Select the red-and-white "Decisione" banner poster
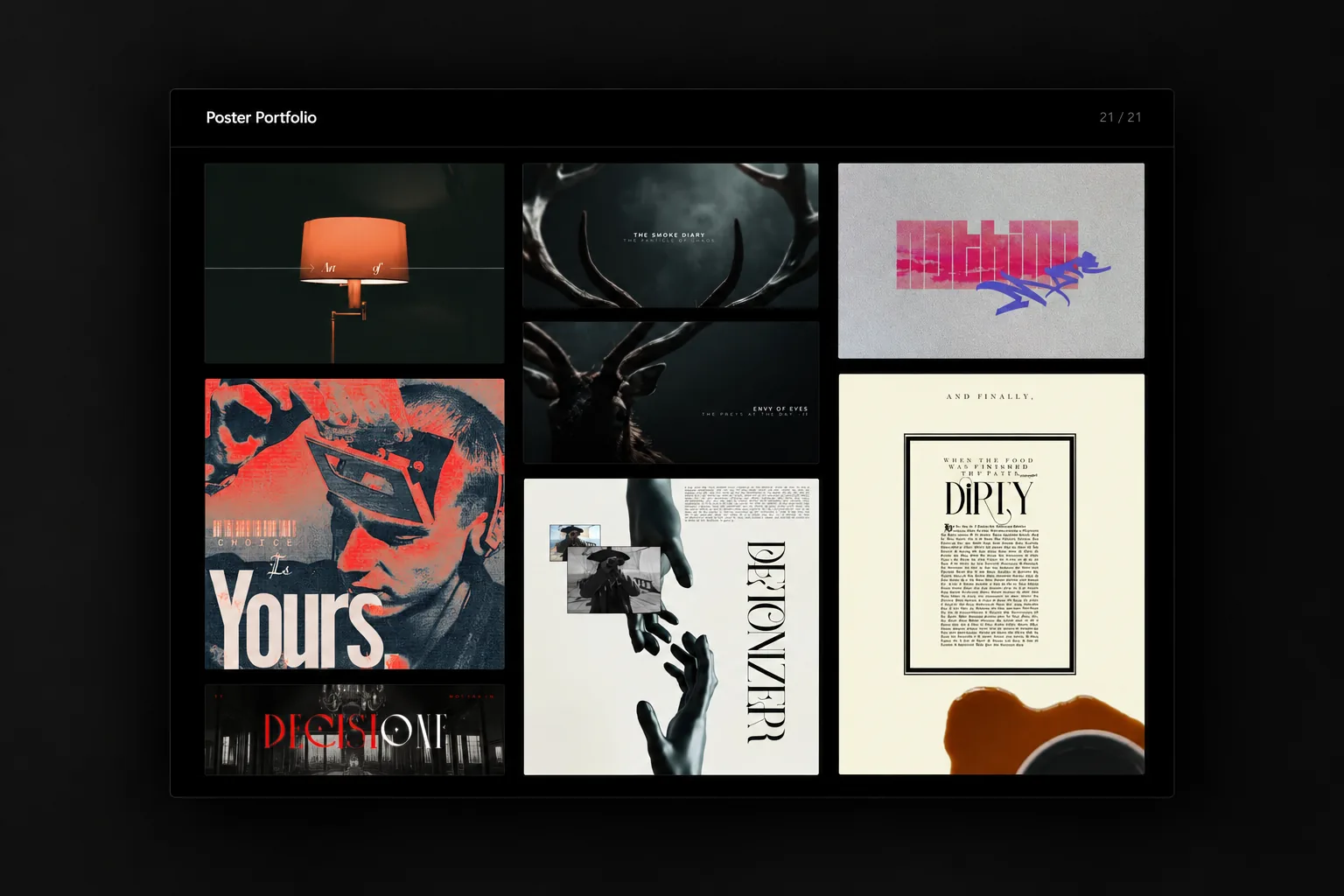This screenshot has height=896, width=1344. pos(354,730)
